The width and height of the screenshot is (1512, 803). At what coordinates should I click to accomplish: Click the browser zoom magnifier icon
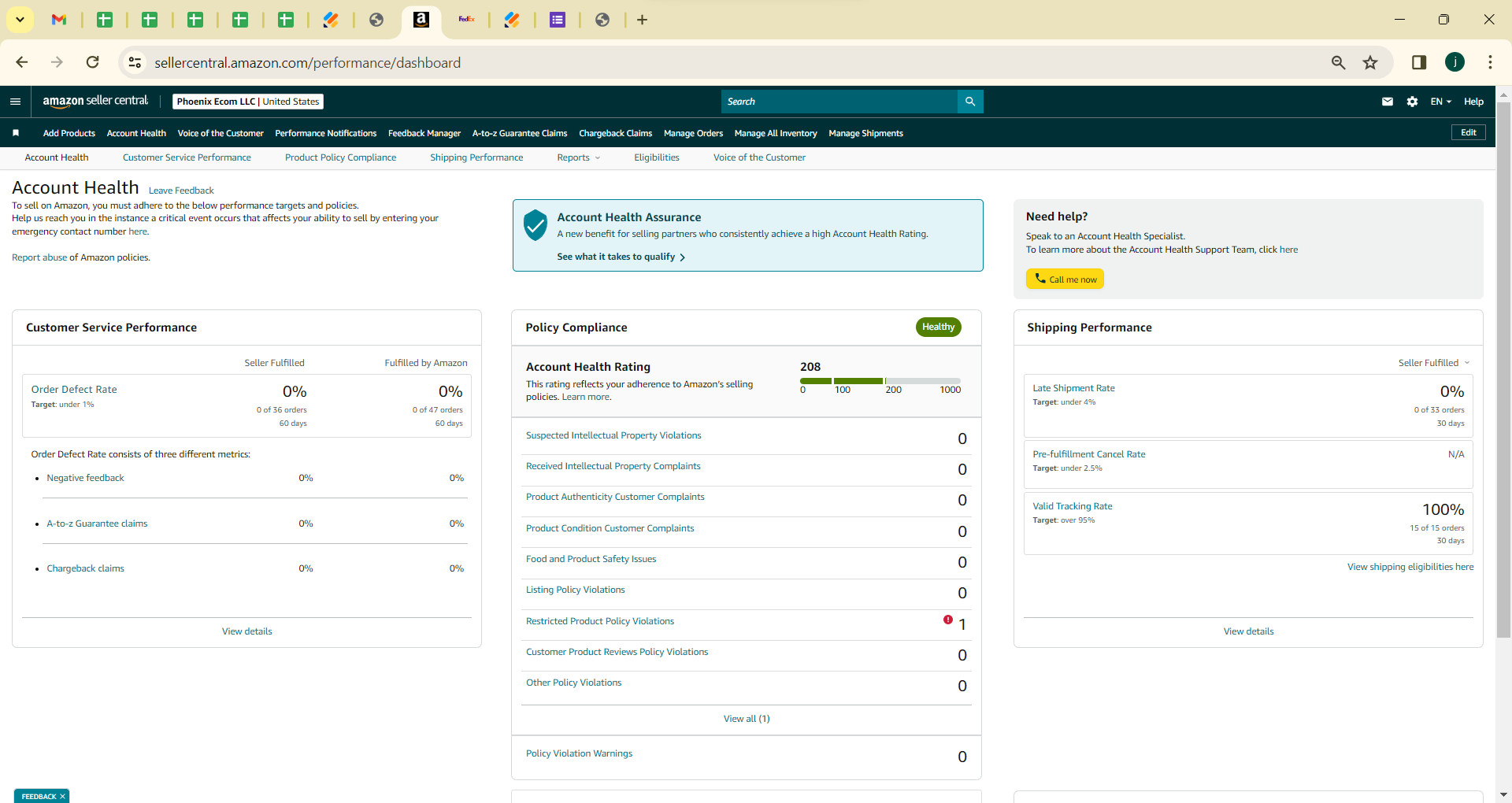tap(1338, 62)
